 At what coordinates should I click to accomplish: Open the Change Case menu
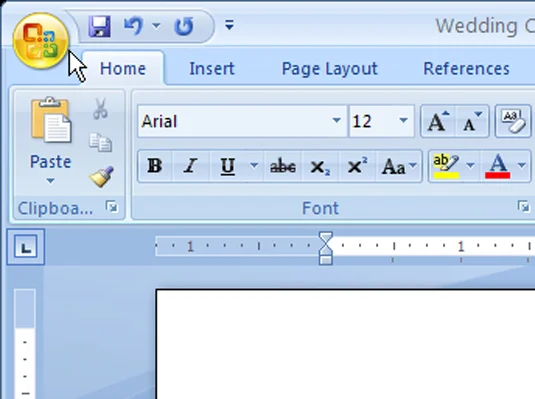pos(399,166)
